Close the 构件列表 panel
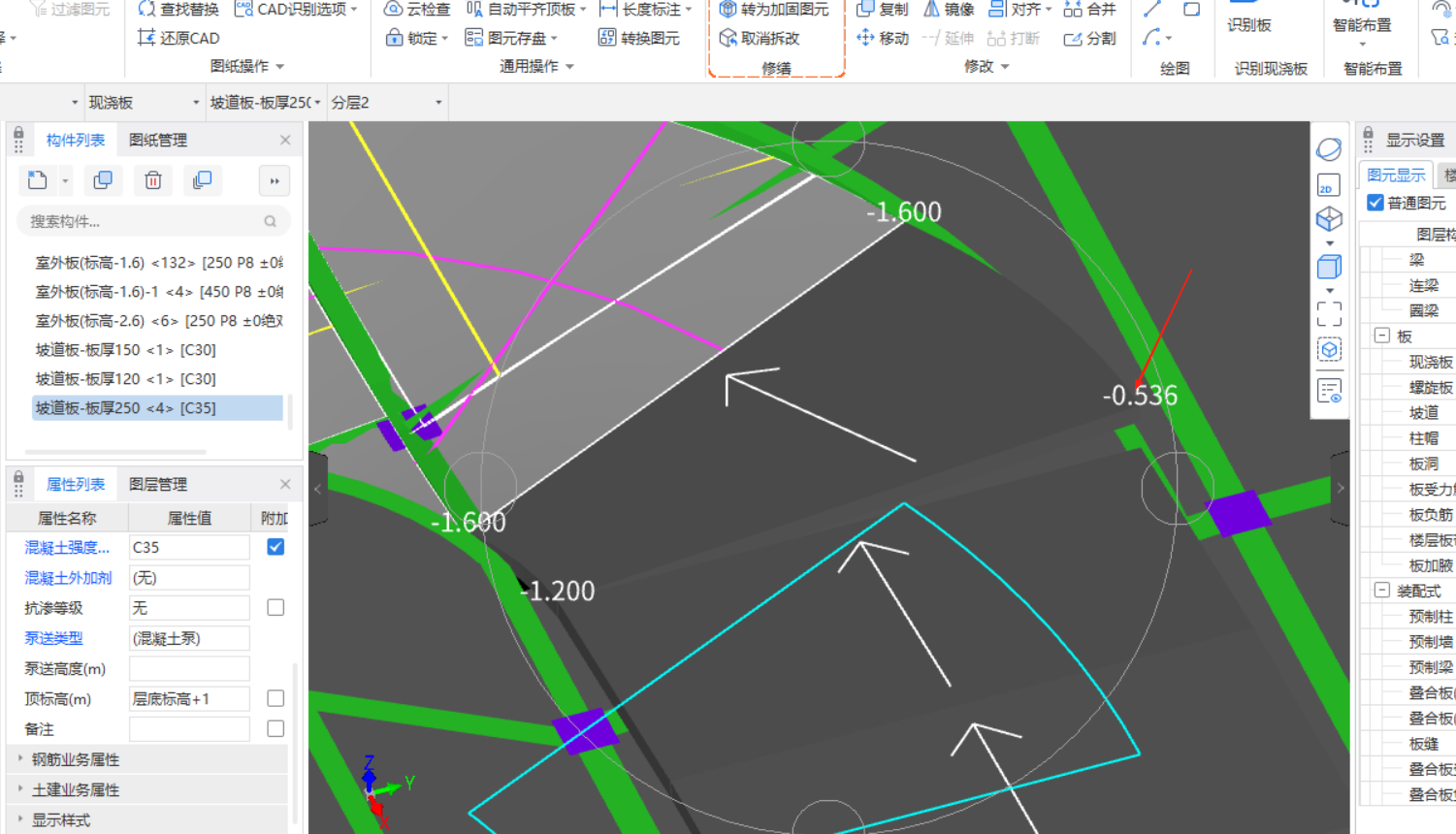Image resolution: width=1456 pixels, height=834 pixels. click(285, 140)
